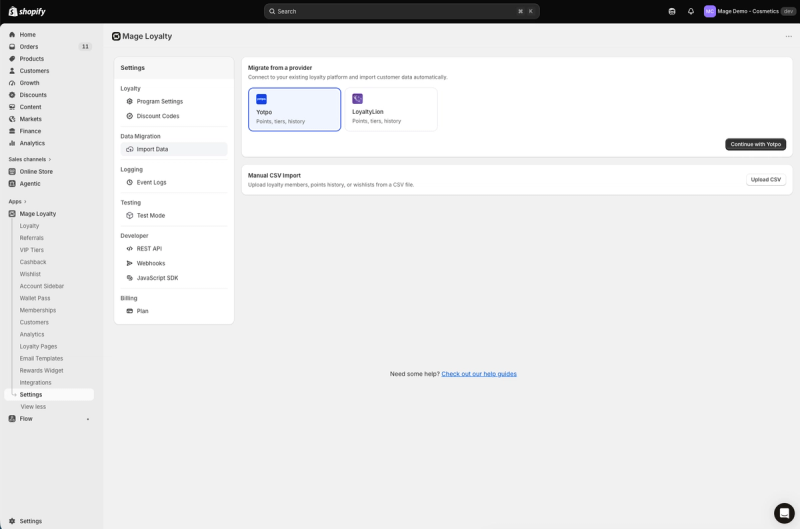800x529 pixels.
Task: Expand the Sales channels section
Action: click(30, 160)
